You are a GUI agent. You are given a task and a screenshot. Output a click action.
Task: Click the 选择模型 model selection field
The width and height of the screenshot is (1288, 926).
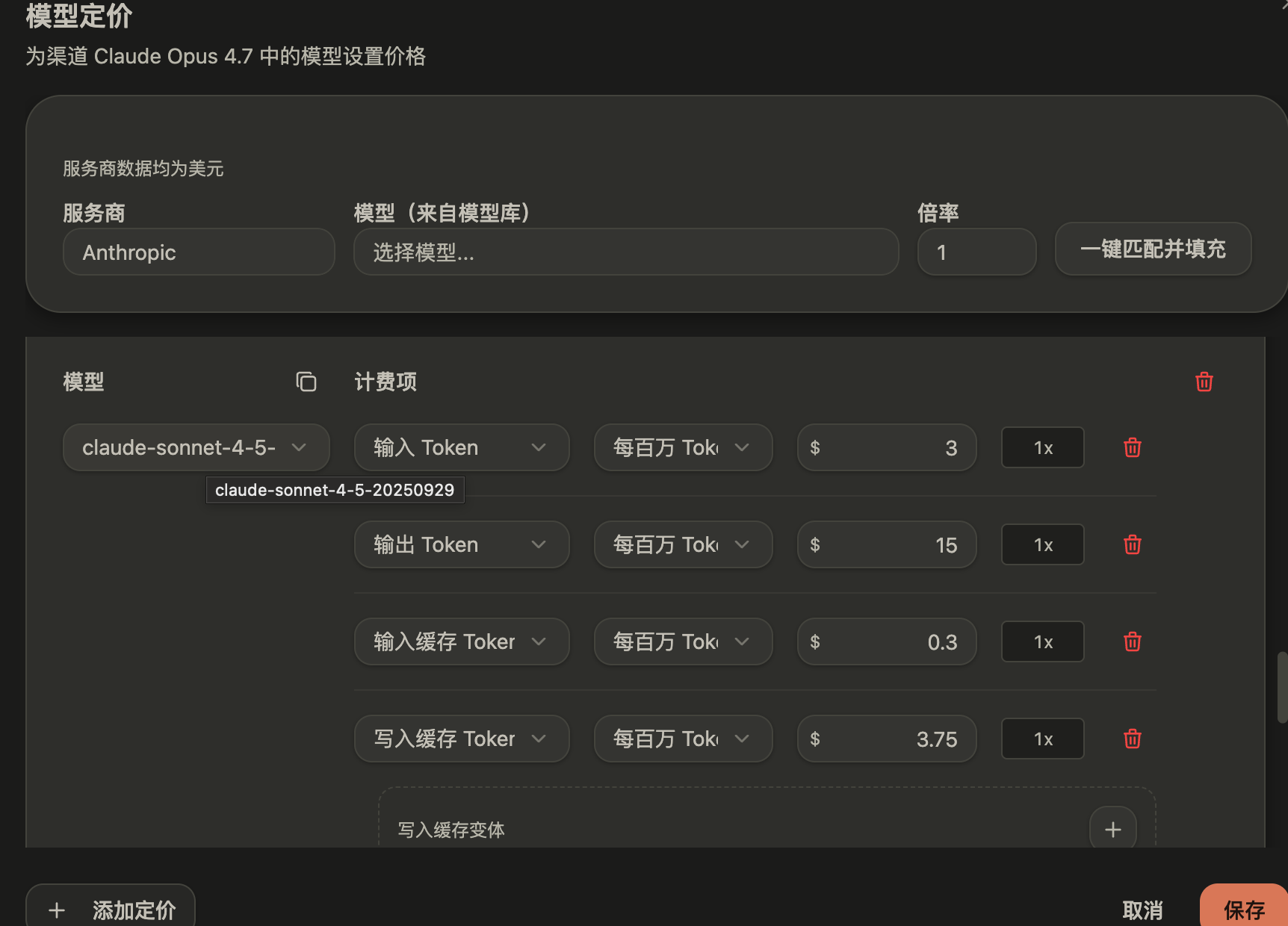point(626,252)
